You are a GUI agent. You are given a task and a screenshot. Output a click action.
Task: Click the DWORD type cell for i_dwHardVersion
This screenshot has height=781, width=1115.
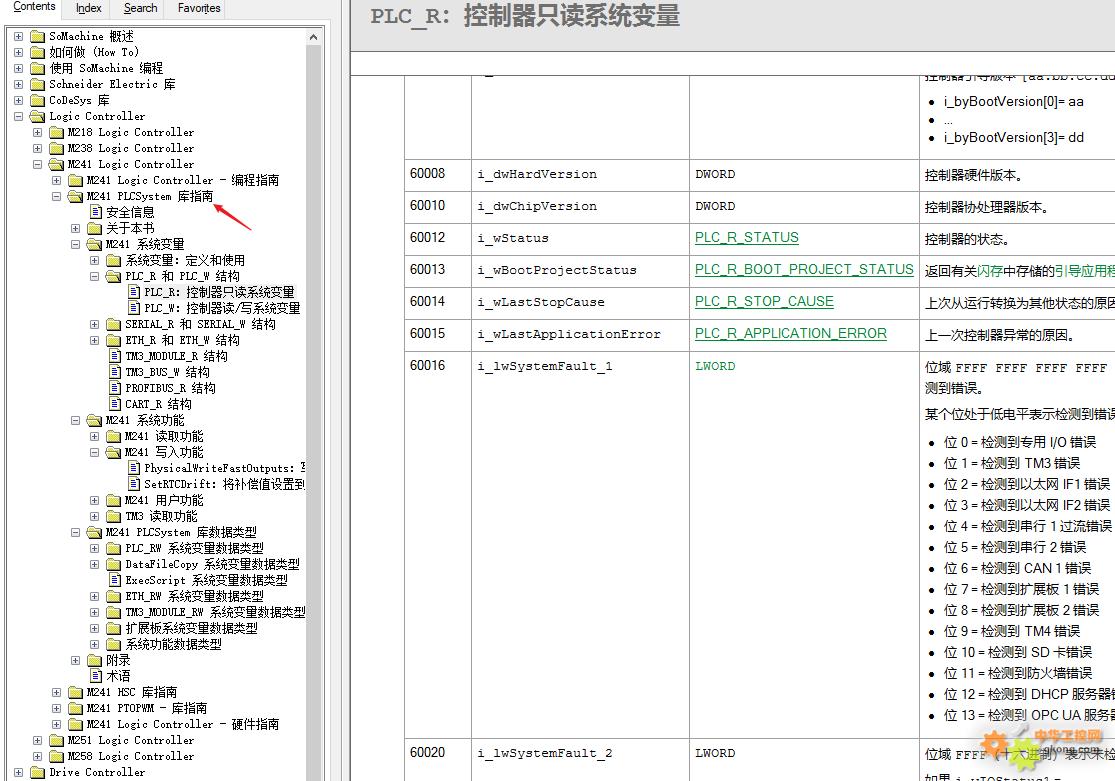click(804, 174)
